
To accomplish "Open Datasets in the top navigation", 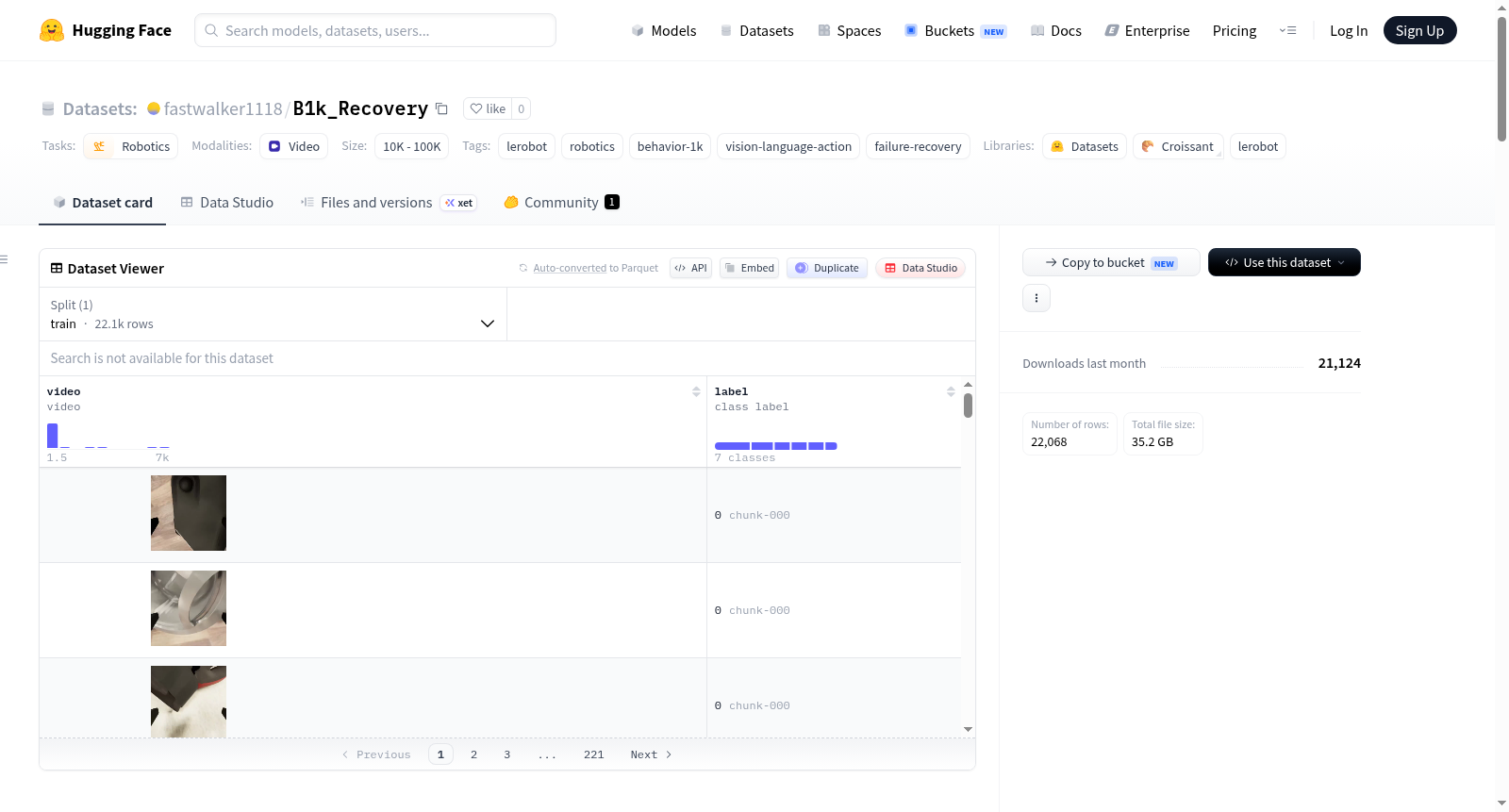I will pyautogui.click(x=757, y=30).
